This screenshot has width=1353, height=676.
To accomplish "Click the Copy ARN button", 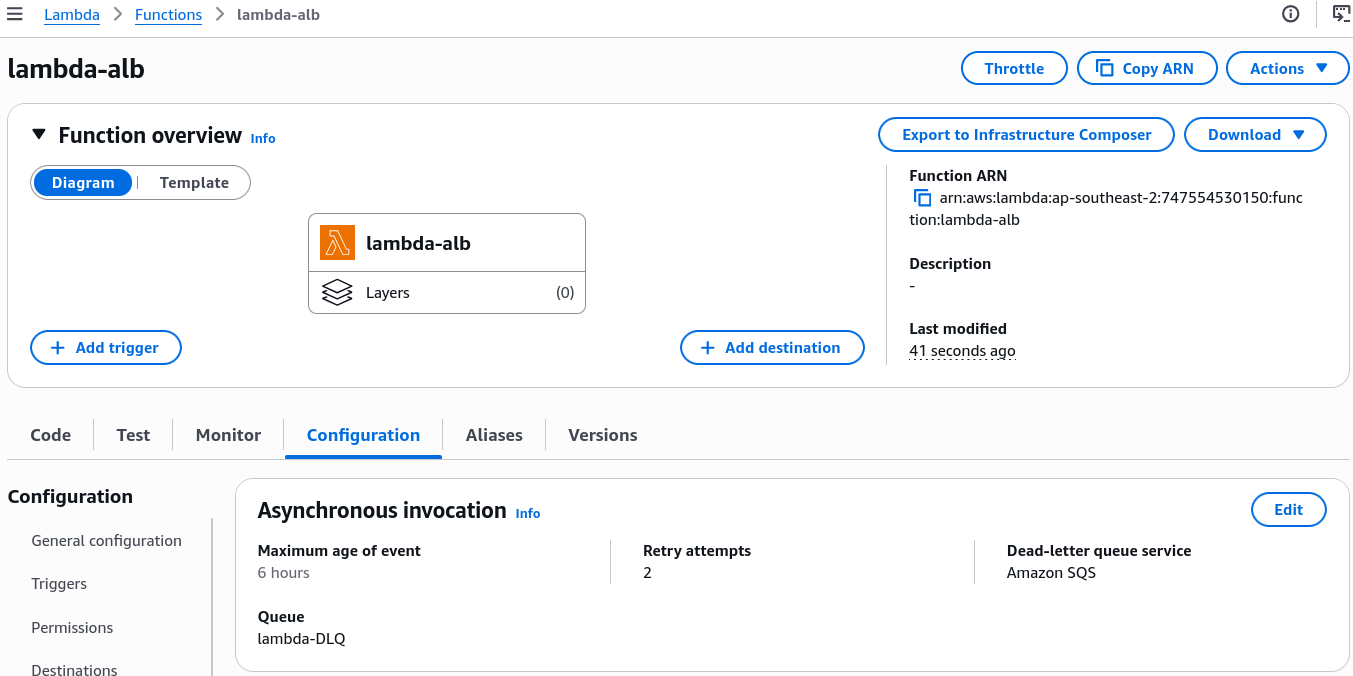I will pos(1148,68).
